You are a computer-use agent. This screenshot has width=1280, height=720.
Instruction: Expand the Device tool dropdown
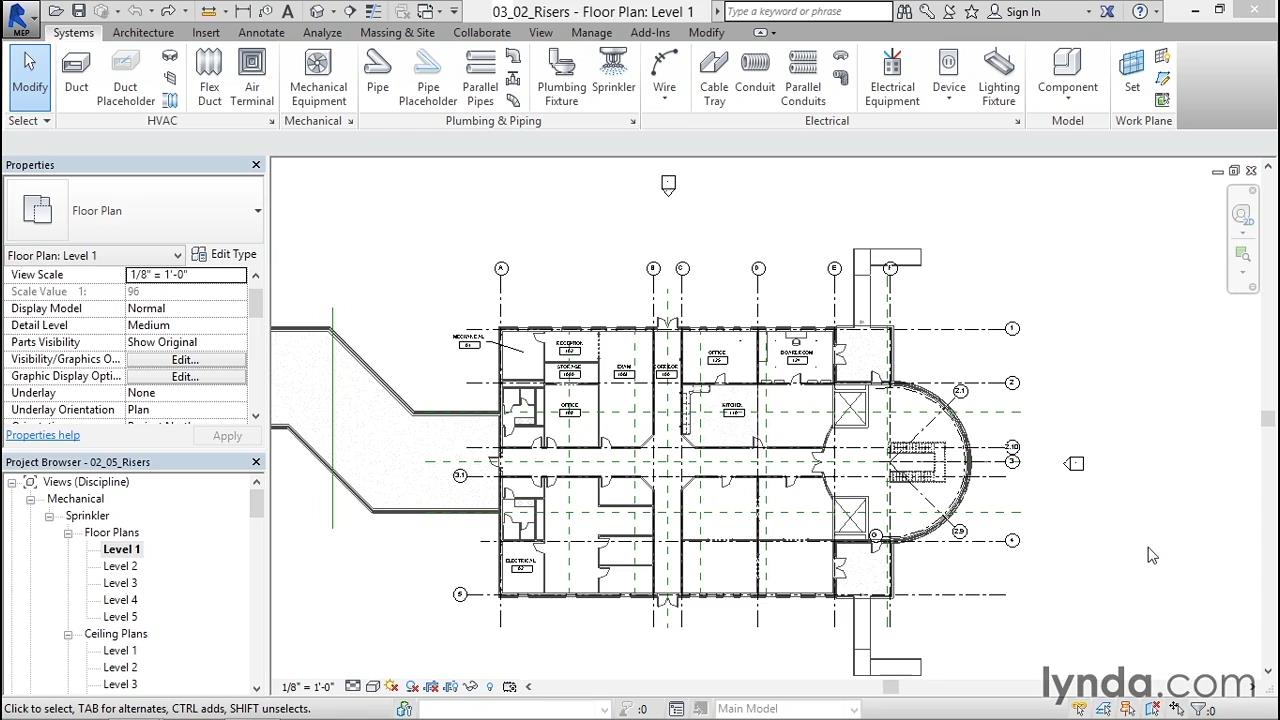click(x=948, y=98)
